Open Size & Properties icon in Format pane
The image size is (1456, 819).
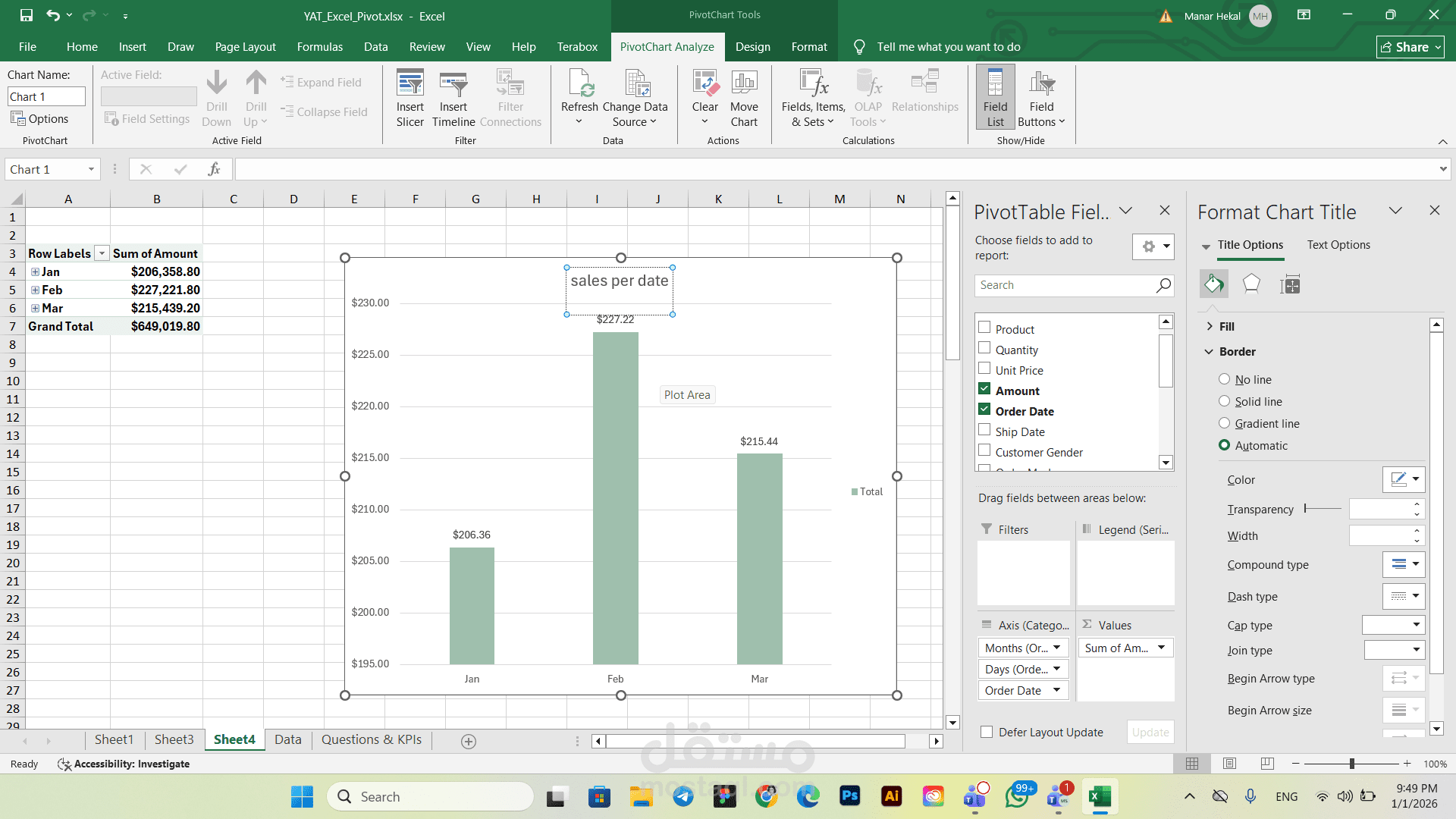1290,285
